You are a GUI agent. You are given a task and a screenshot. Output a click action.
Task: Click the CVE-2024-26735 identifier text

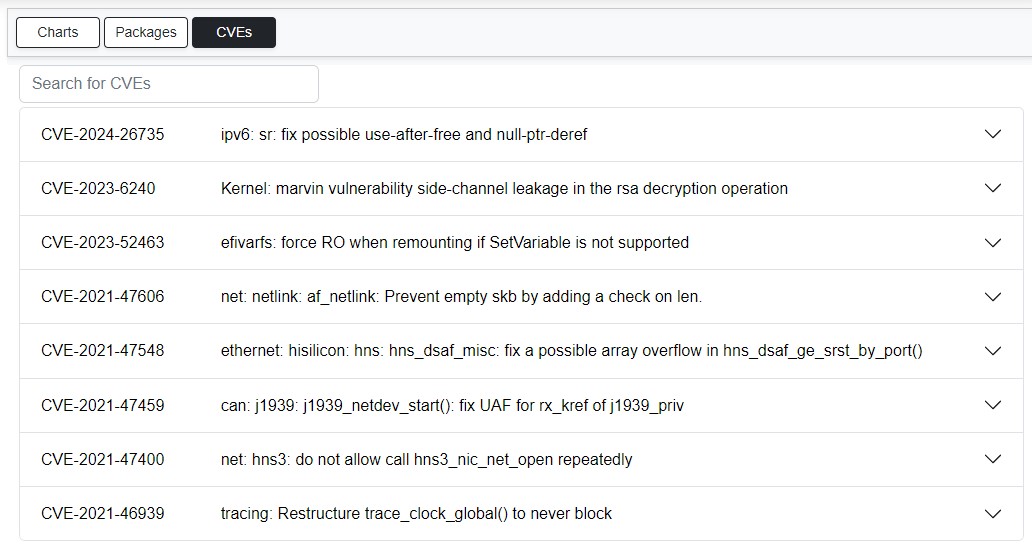102,134
